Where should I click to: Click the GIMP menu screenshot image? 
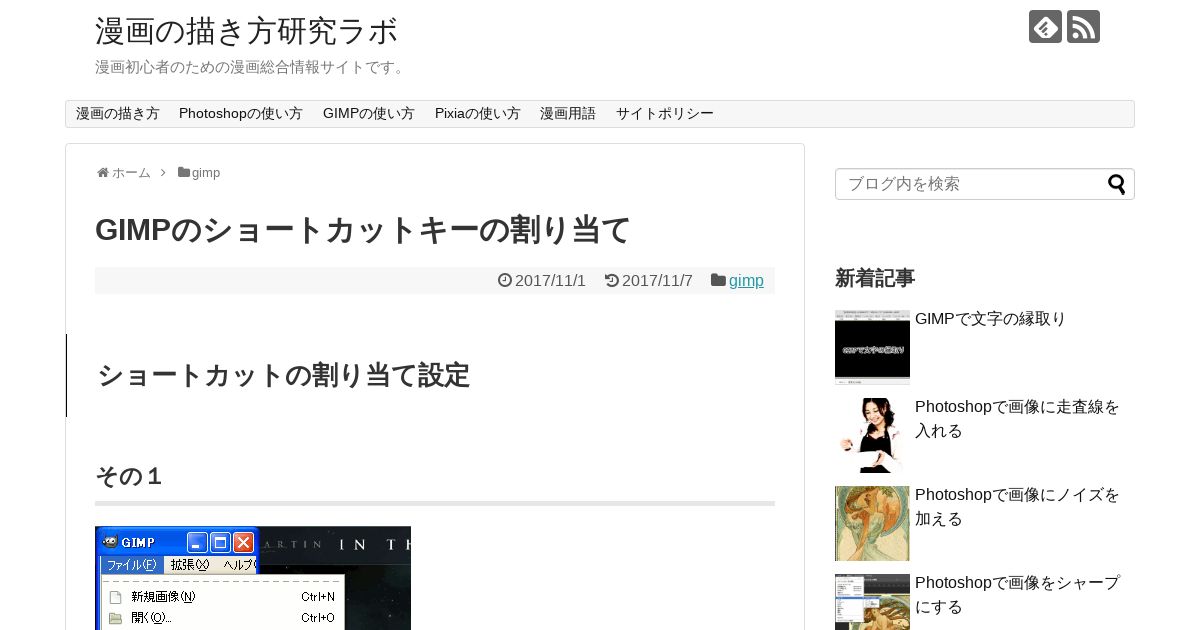click(x=253, y=578)
